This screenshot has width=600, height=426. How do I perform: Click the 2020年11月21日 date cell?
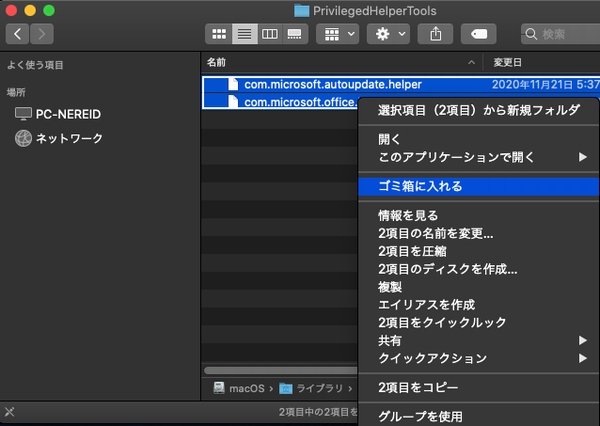545,84
